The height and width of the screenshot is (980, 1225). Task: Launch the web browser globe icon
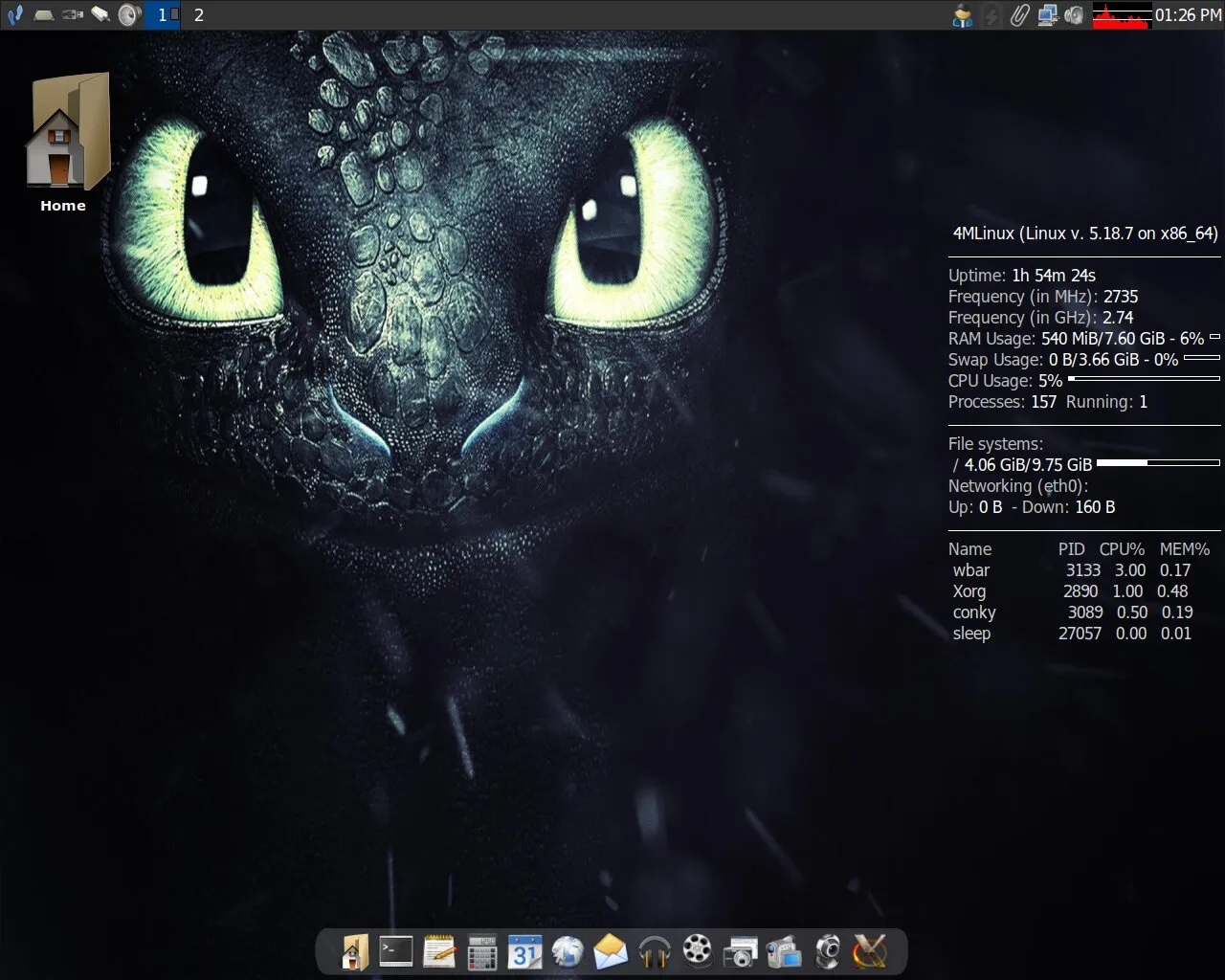[x=568, y=951]
